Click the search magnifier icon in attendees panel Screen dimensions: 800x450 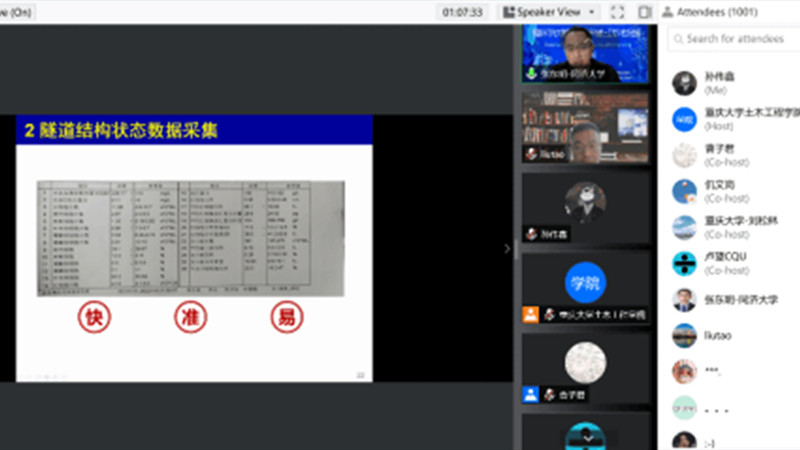tap(678, 39)
